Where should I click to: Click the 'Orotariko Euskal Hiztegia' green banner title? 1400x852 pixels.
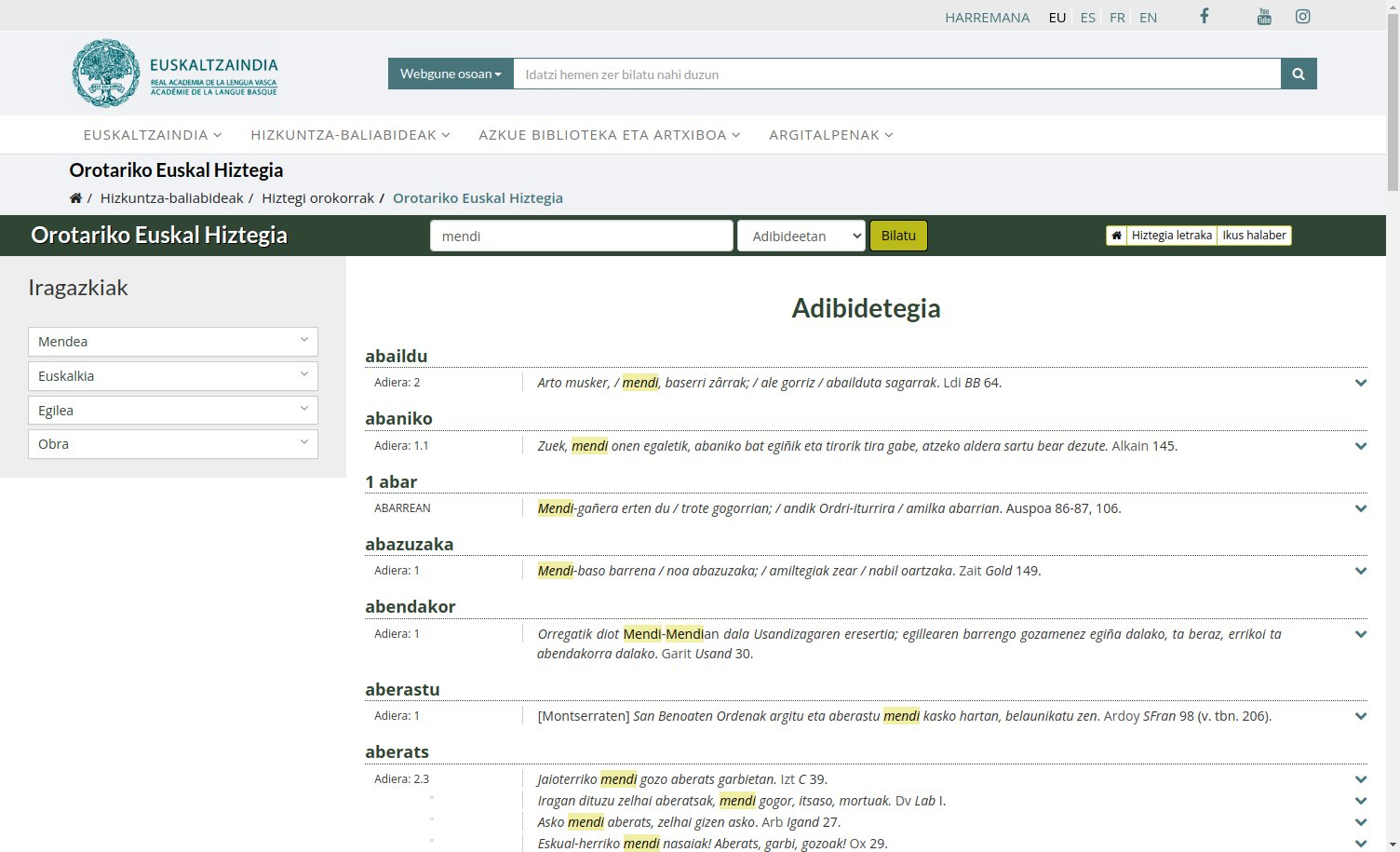point(159,236)
